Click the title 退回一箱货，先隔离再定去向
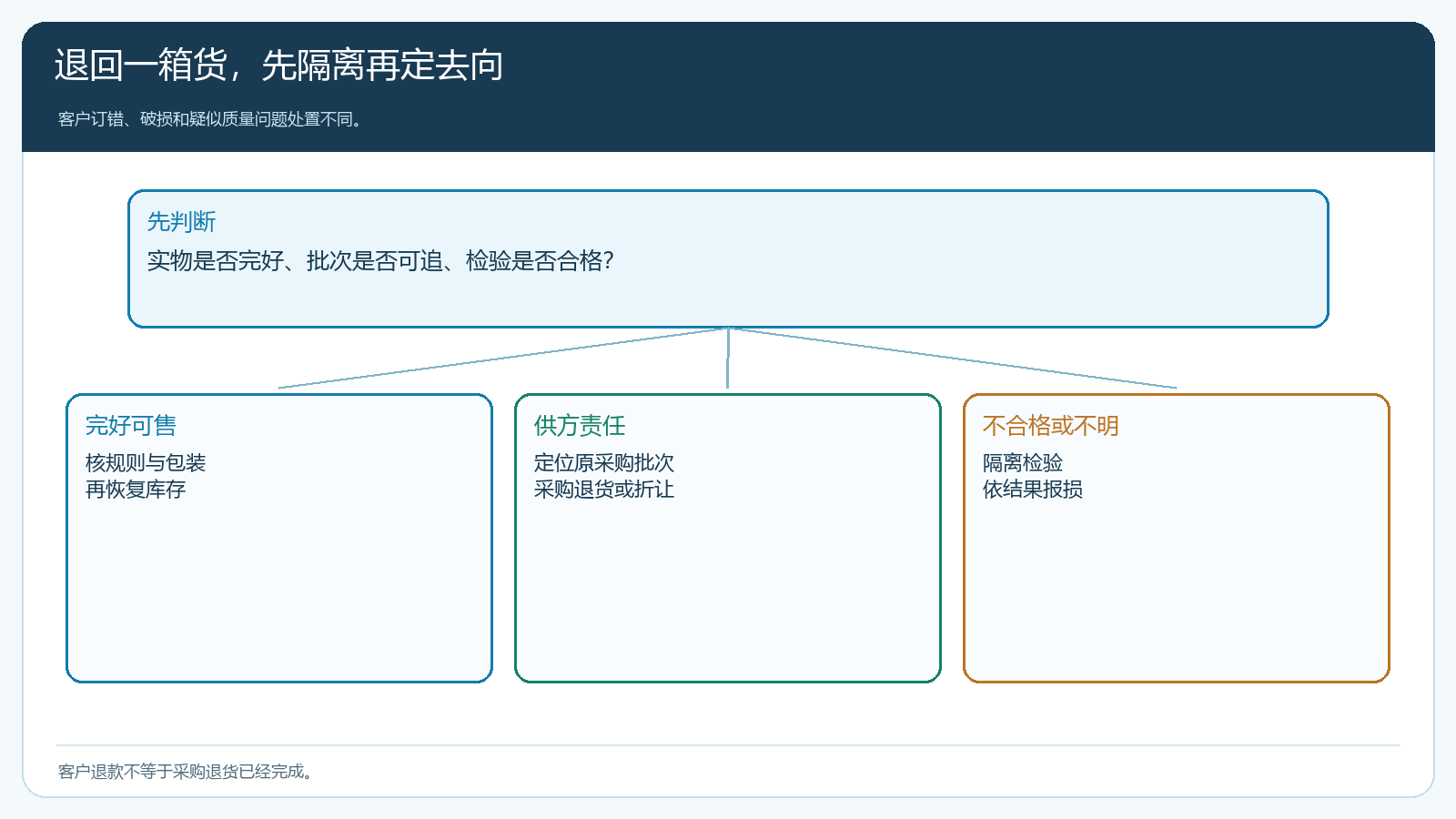The width and height of the screenshot is (1456, 819). (x=278, y=66)
